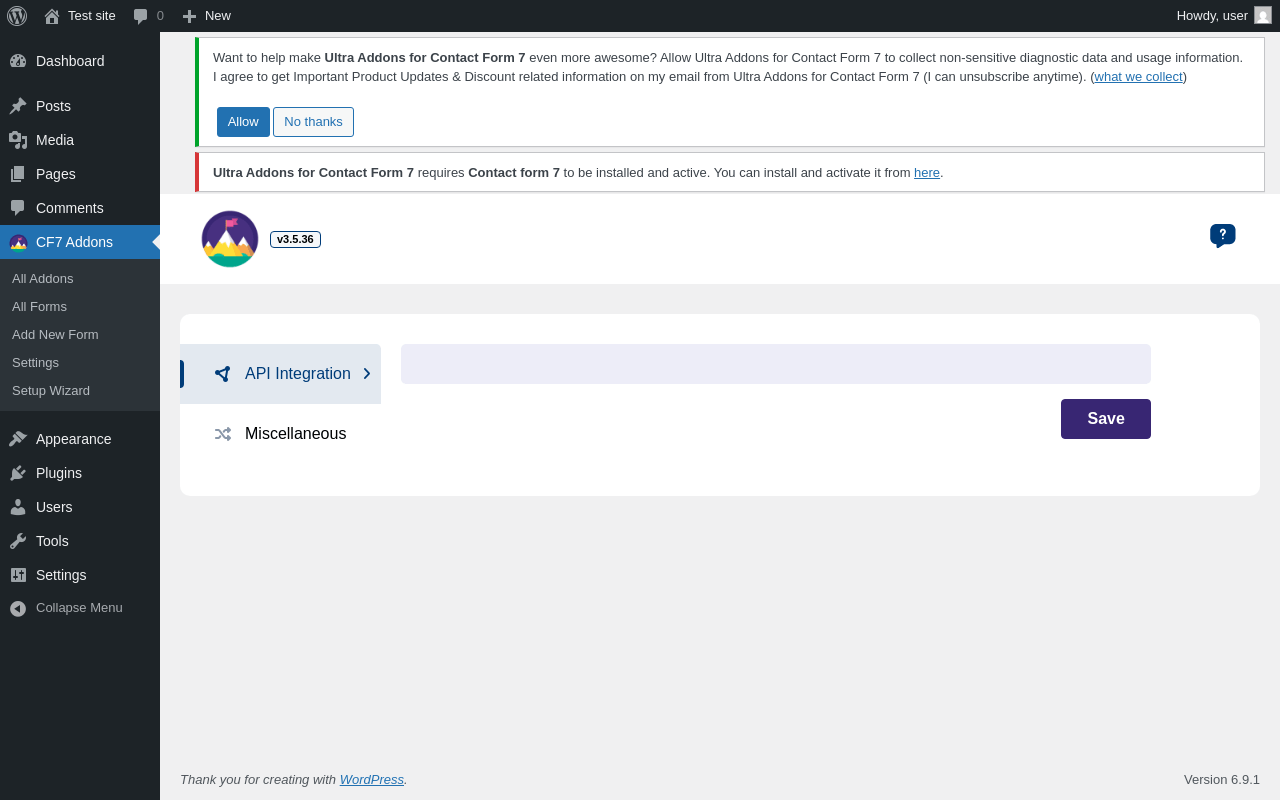Viewport: 1280px width, 800px height.
Task: Open the WordPress Settings menu label
Action: click(61, 575)
